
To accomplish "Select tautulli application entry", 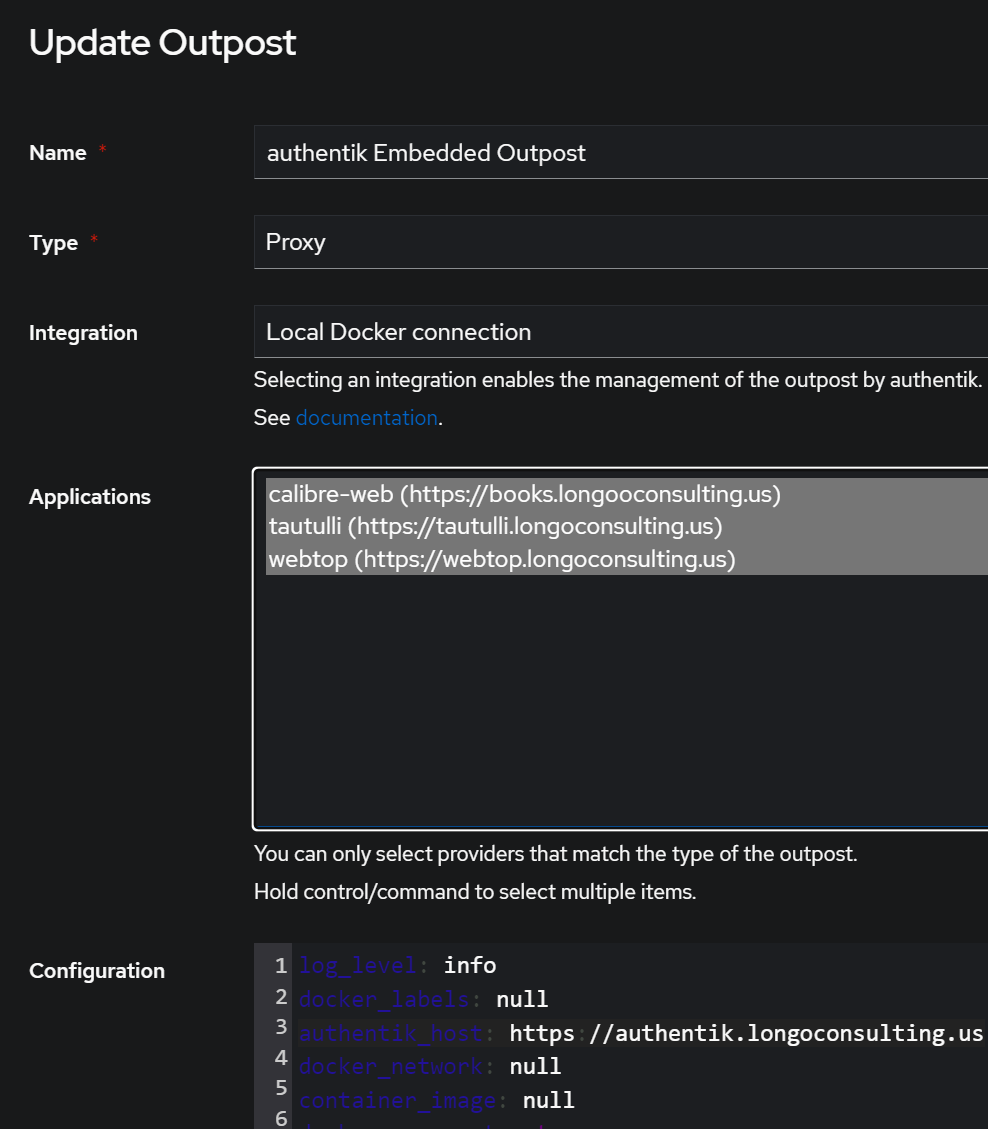I will click(x=627, y=526).
